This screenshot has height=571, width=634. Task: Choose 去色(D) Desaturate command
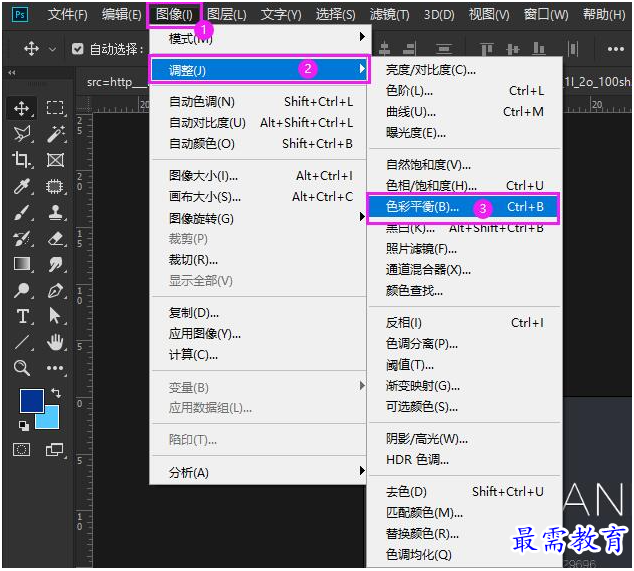tap(465, 492)
